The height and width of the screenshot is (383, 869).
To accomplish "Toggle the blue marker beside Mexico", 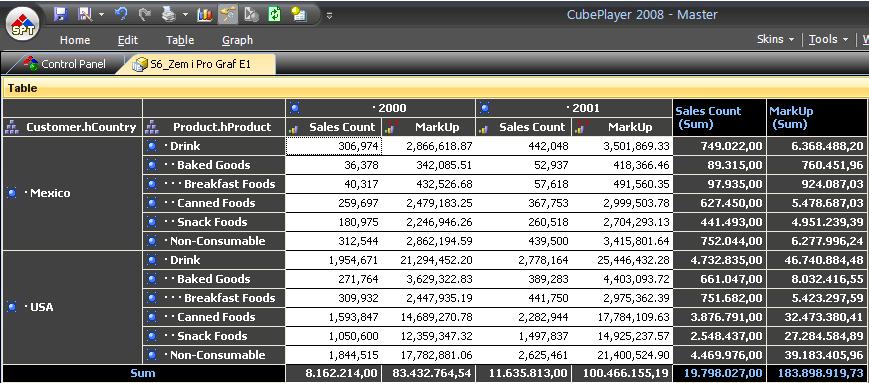I will click(12, 193).
